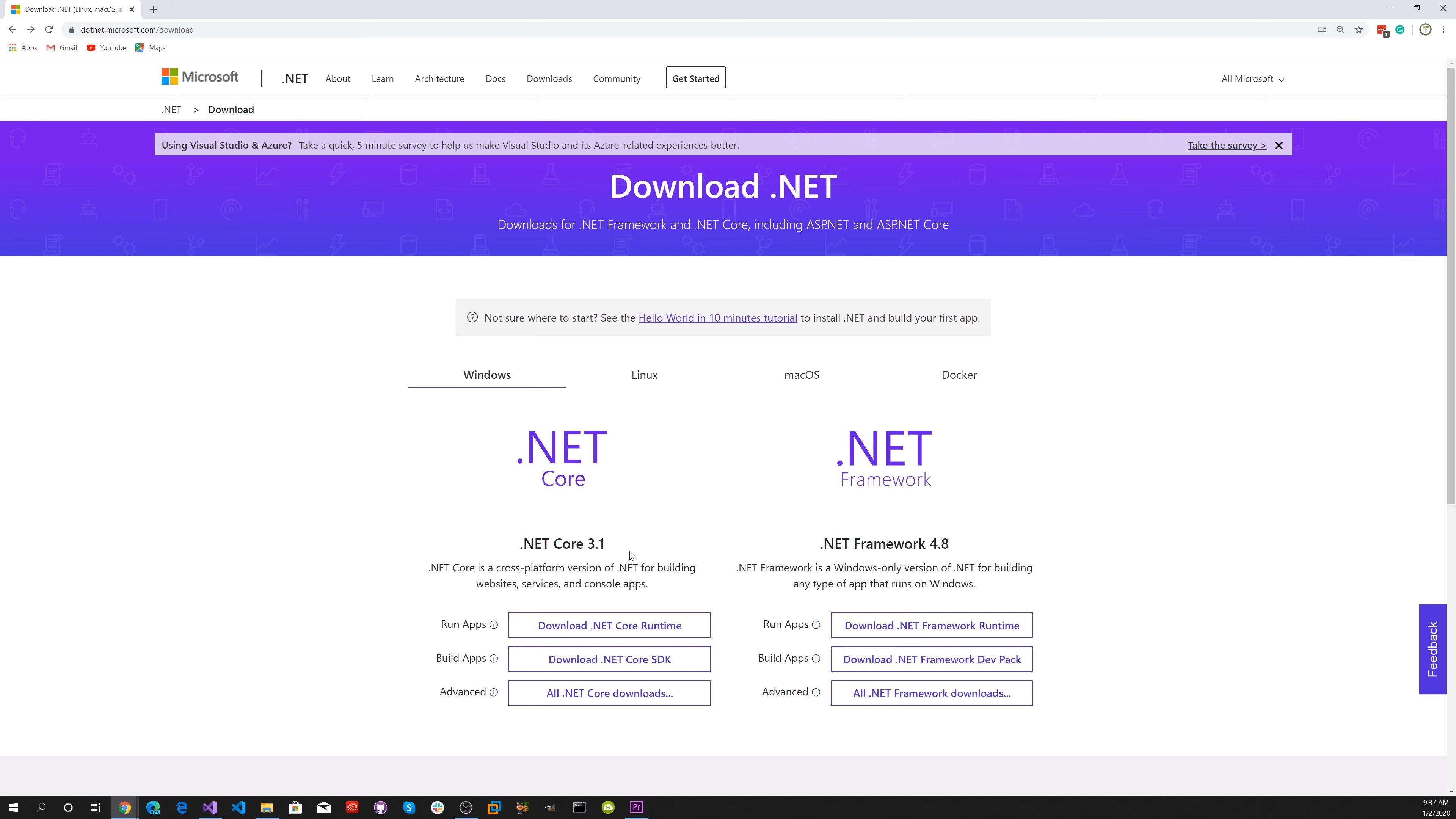Image resolution: width=1456 pixels, height=819 pixels.
Task: Click Take the survey link
Action: [1227, 145]
